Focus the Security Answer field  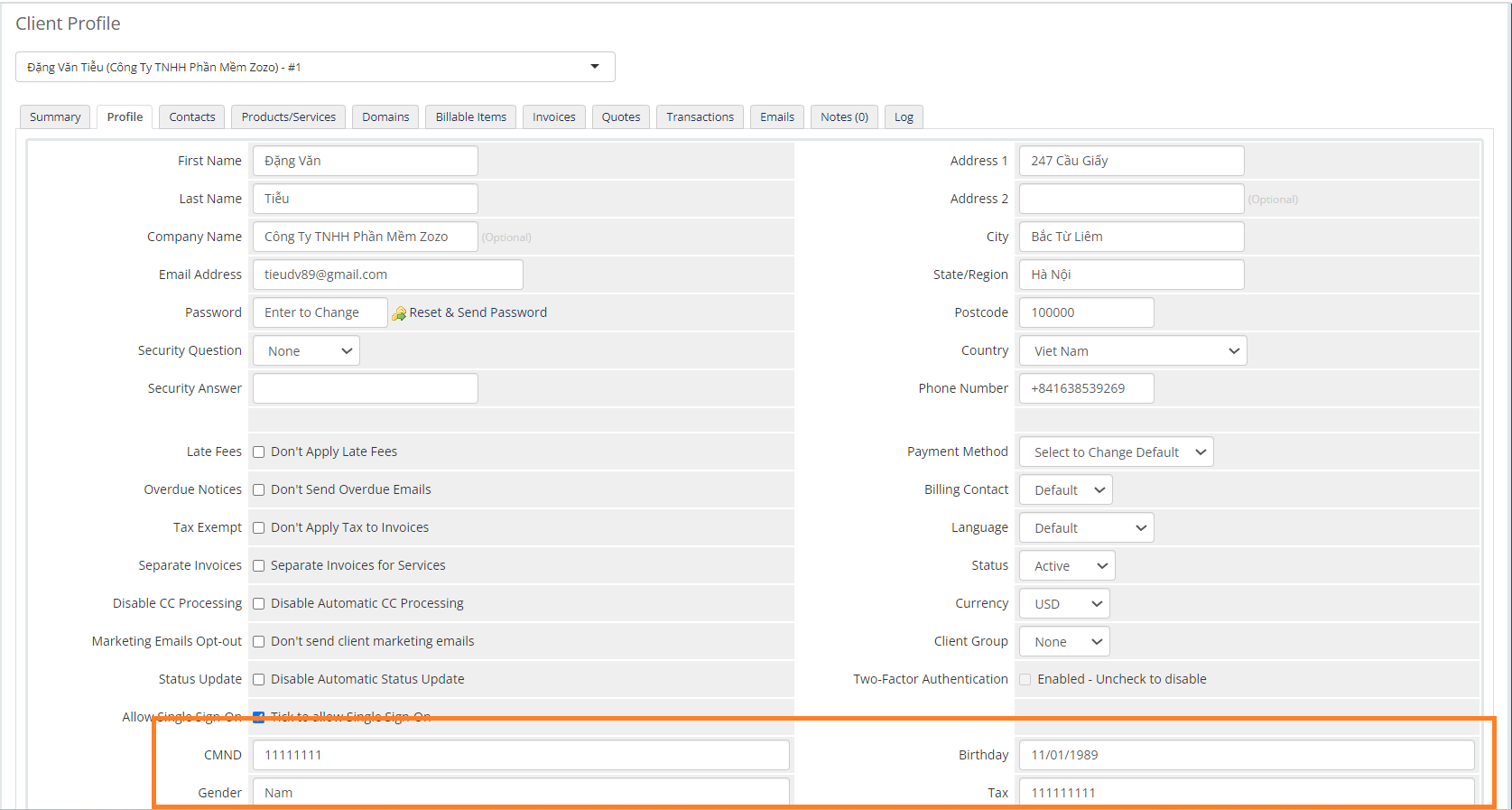pos(365,388)
